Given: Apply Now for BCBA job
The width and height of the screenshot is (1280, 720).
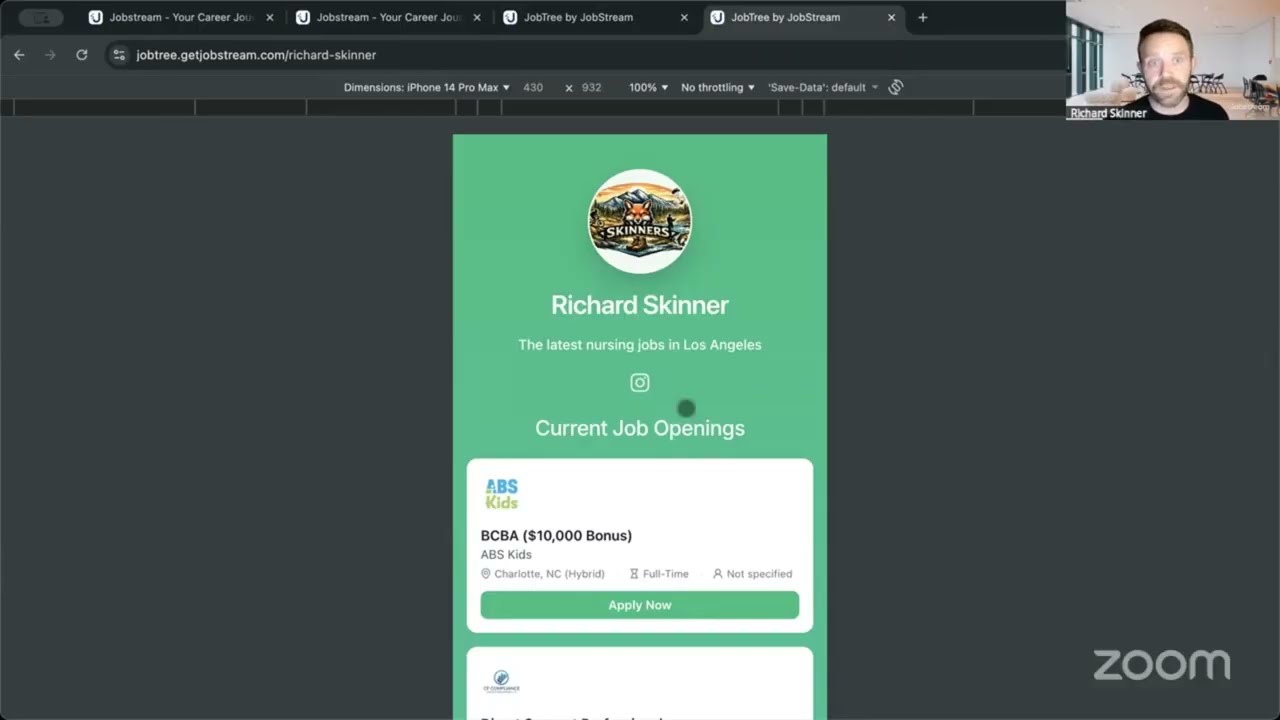Looking at the screenshot, I should pos(640,605).
